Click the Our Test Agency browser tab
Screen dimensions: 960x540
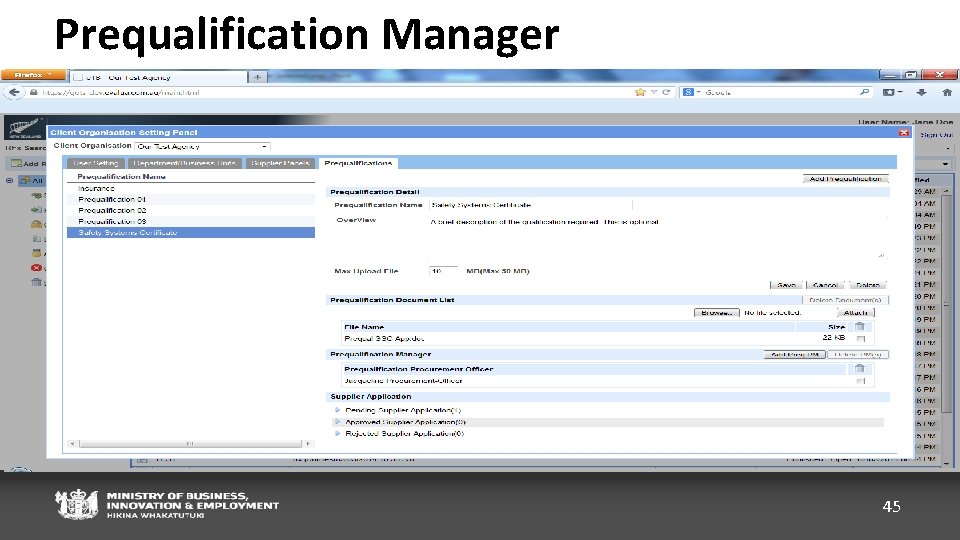coord(159,78)
